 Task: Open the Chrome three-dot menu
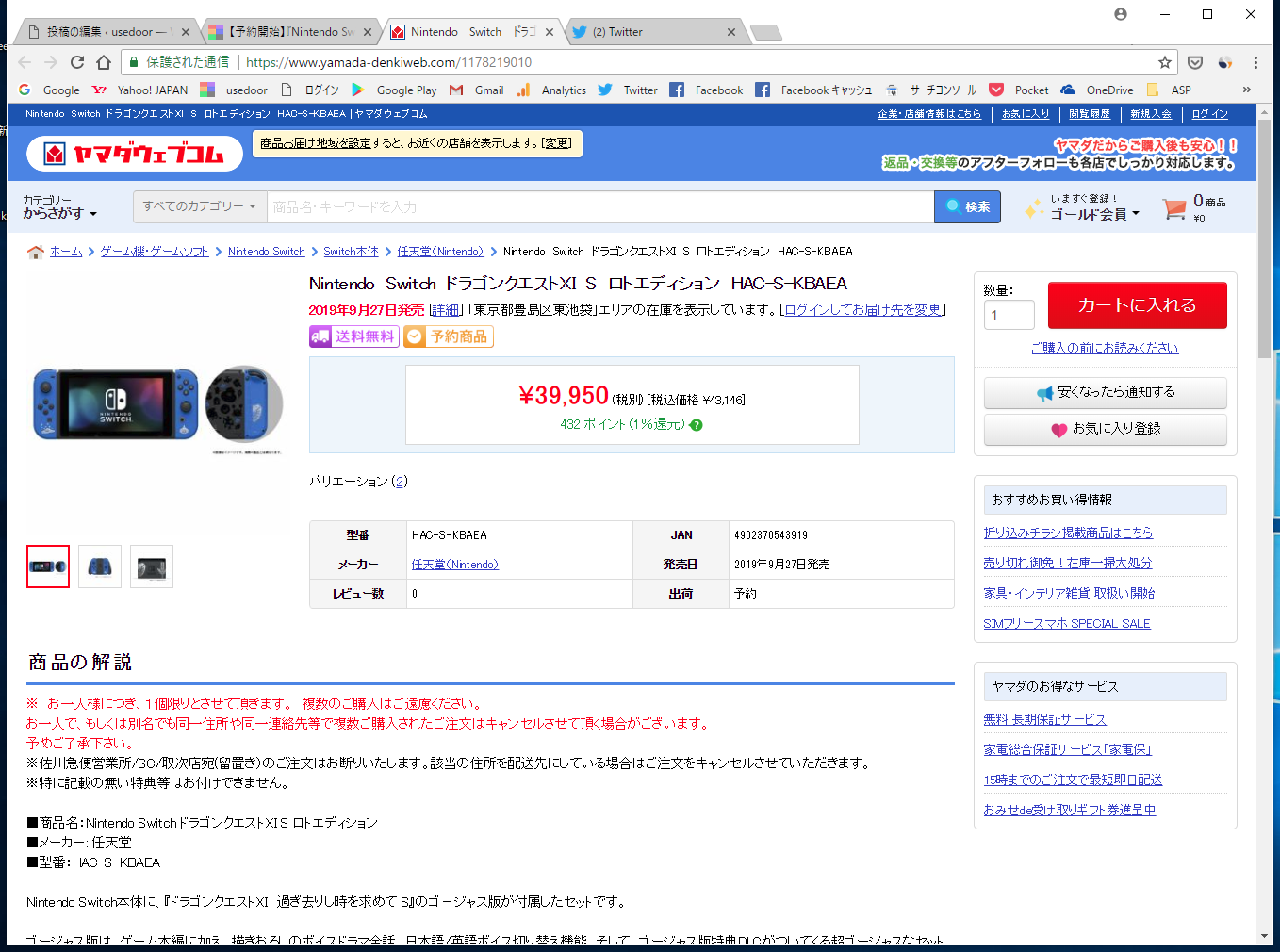[x=1255, y=62]
